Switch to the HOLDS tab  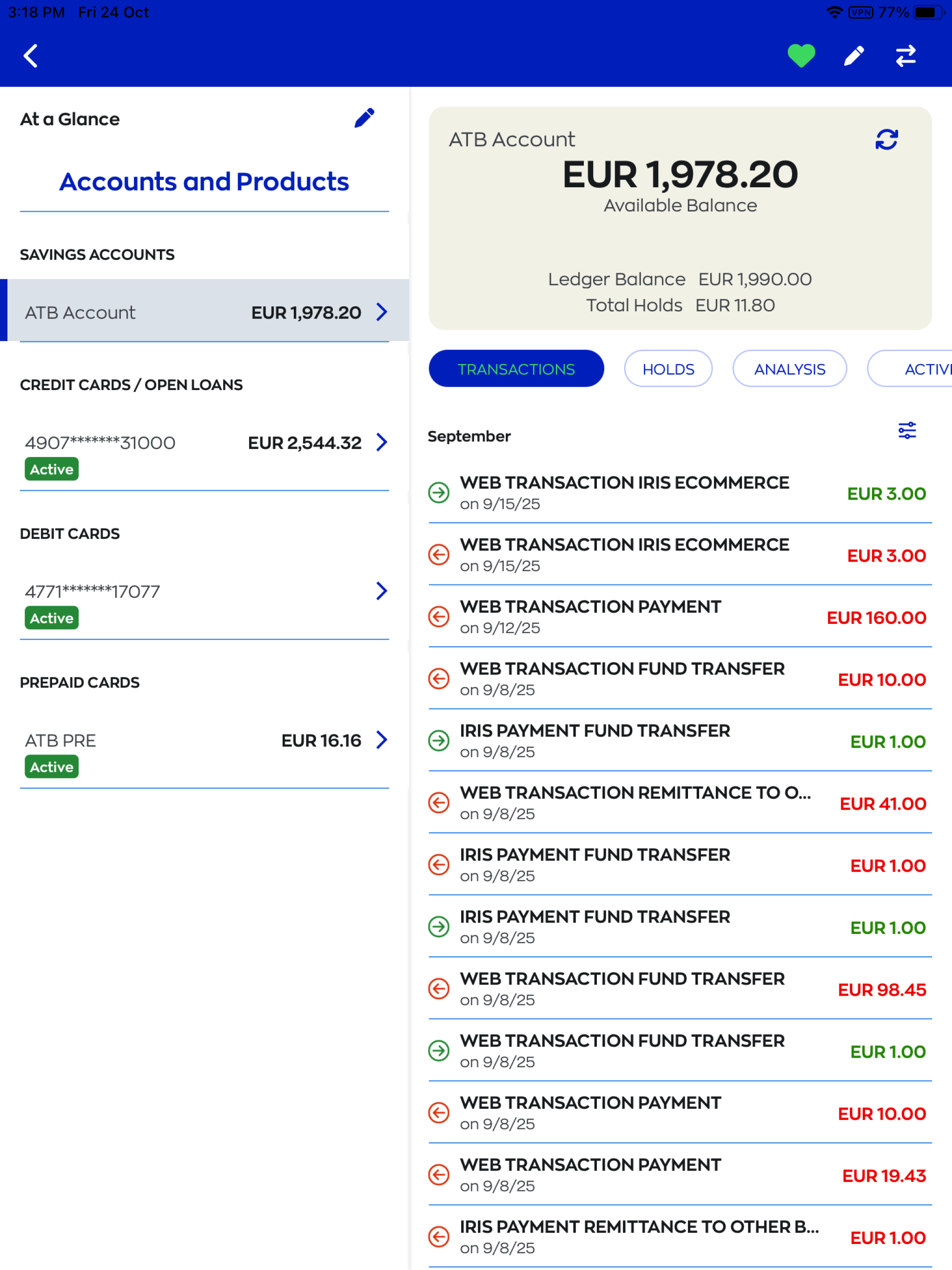click(668, 369)
